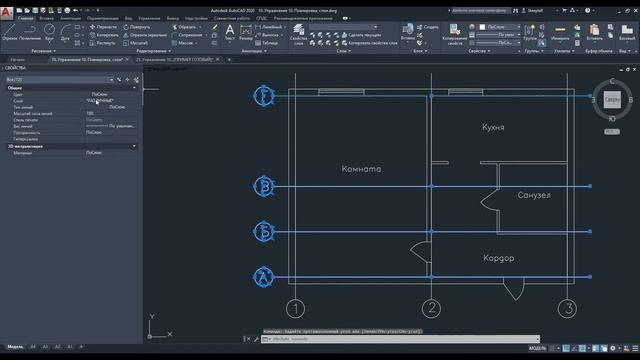
Task: Click the Сопряжение (Fillet) tool
Action: coord(187,35)
